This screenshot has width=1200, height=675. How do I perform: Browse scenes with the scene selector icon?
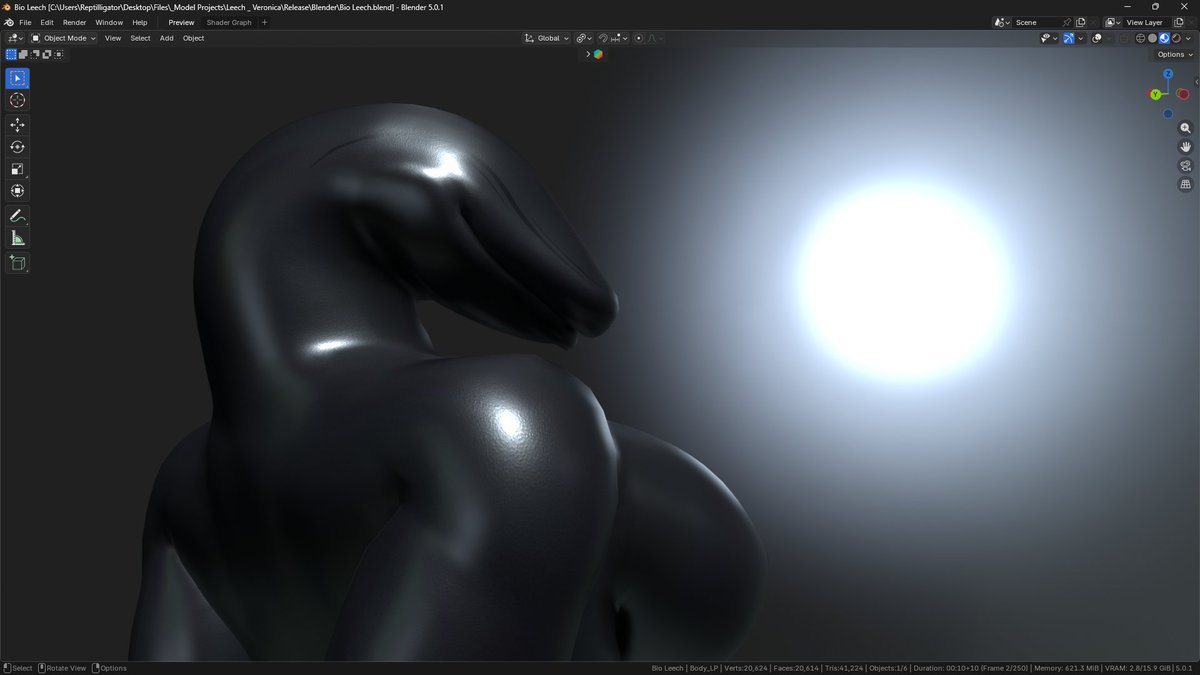tap(1002, 22)
